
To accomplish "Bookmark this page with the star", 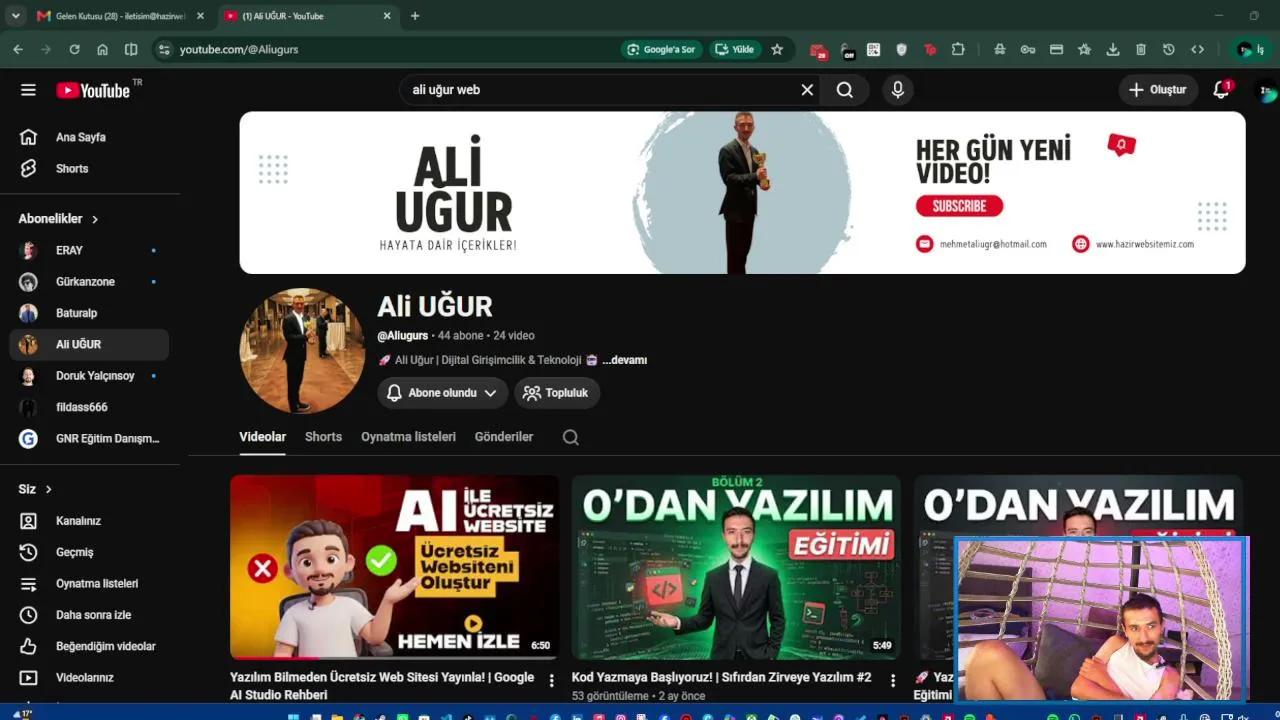I will tap(777, 49).
